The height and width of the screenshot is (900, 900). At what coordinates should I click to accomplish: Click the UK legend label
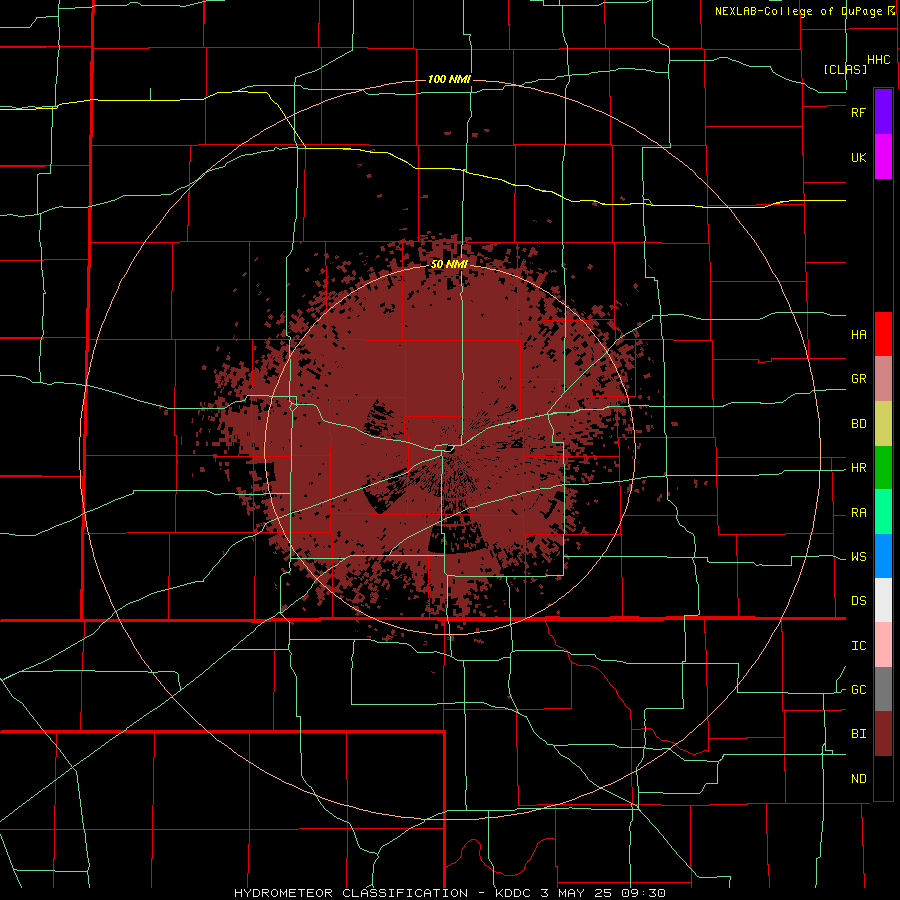click(x=858, y=157)
